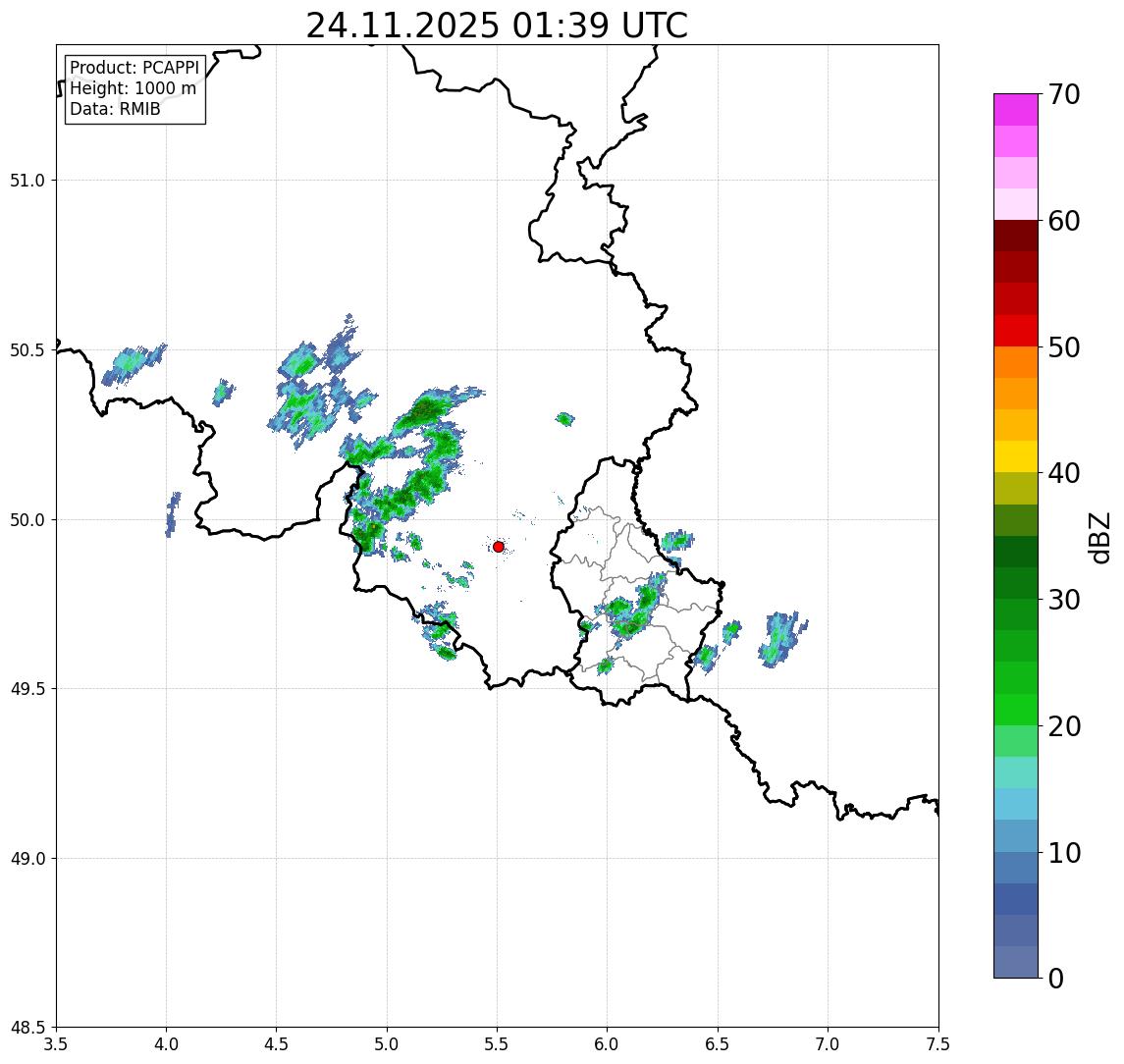
Task: Click the longitude axis label 3.5
Action: [56, 1044]
